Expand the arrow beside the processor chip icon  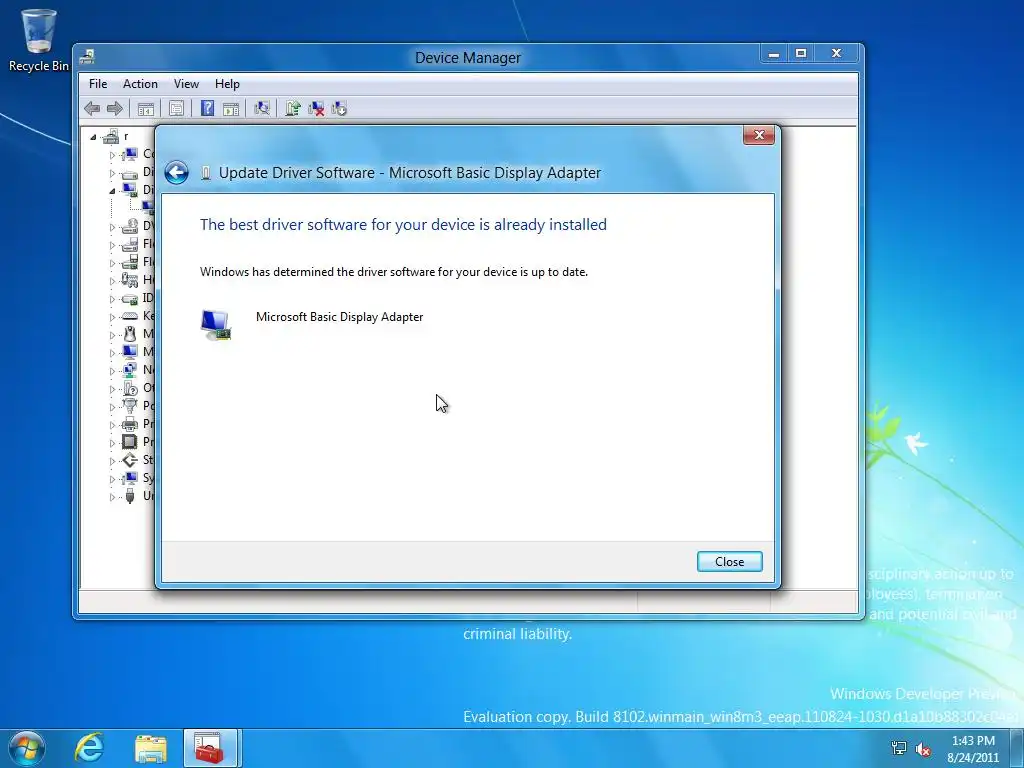(x=112, y=443)
